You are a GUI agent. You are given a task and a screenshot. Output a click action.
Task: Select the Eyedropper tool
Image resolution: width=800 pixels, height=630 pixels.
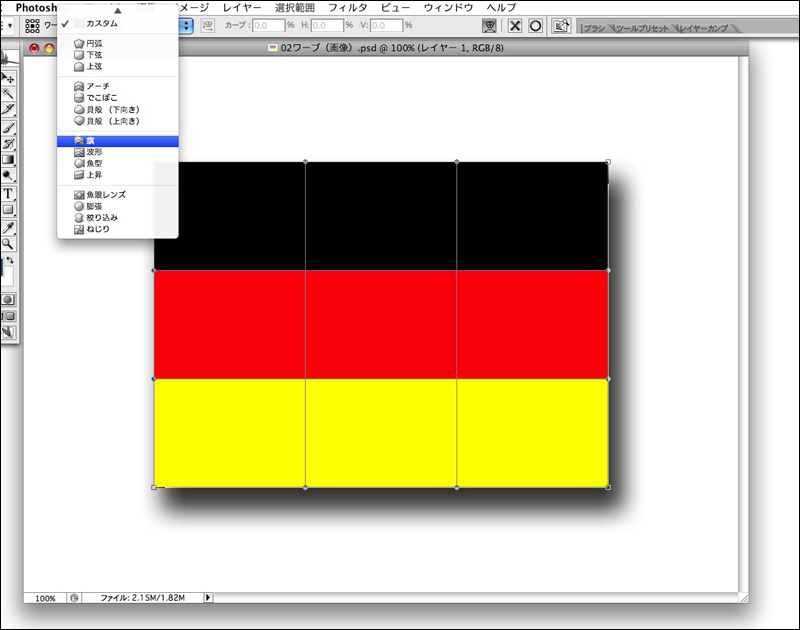[x=8, y=226]
